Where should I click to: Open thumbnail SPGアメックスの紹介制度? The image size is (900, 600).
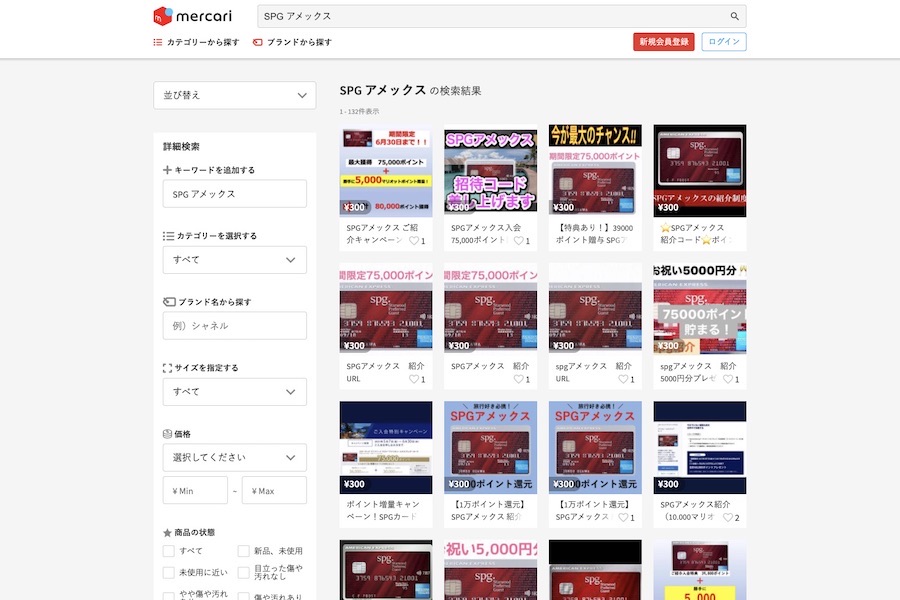[x=700, y=171]
